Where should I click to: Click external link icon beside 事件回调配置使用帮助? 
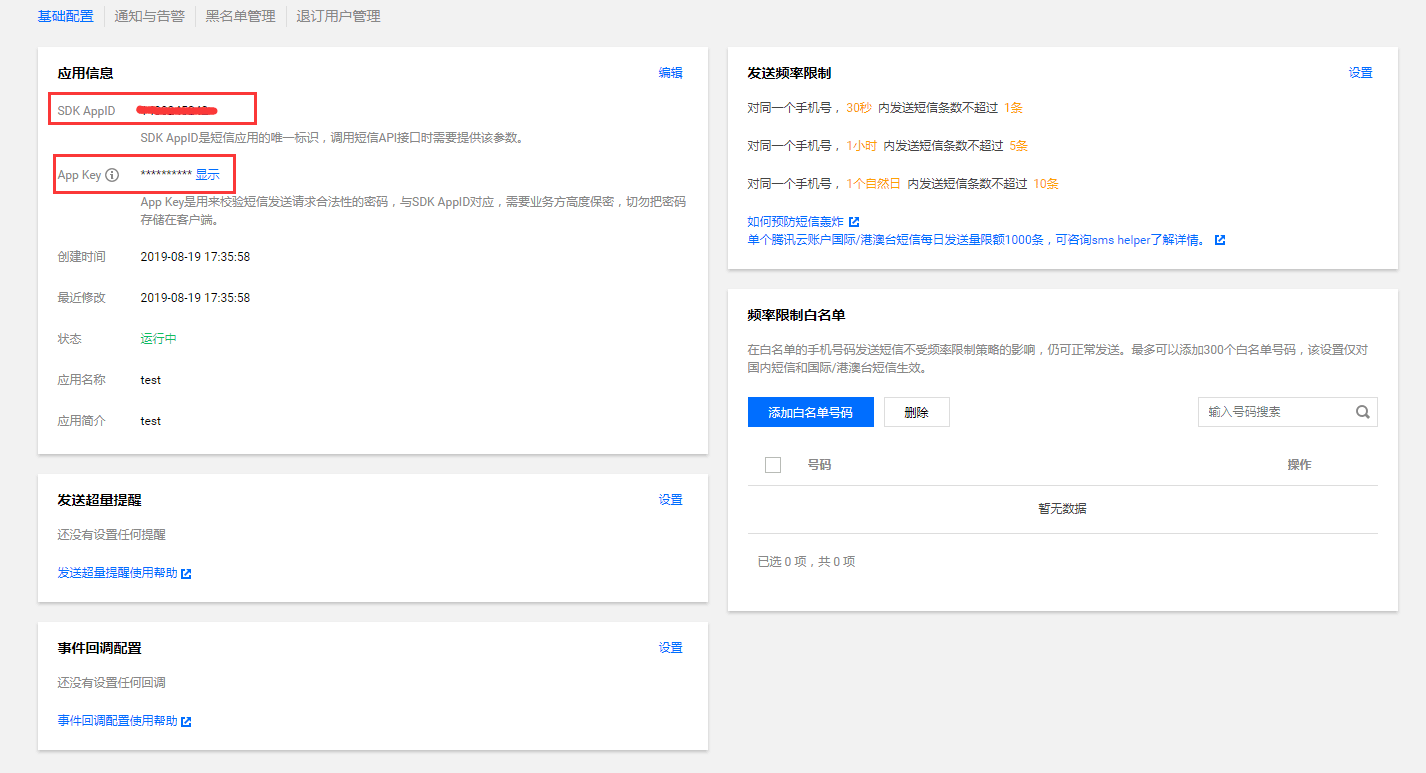[x=187, y=722]
